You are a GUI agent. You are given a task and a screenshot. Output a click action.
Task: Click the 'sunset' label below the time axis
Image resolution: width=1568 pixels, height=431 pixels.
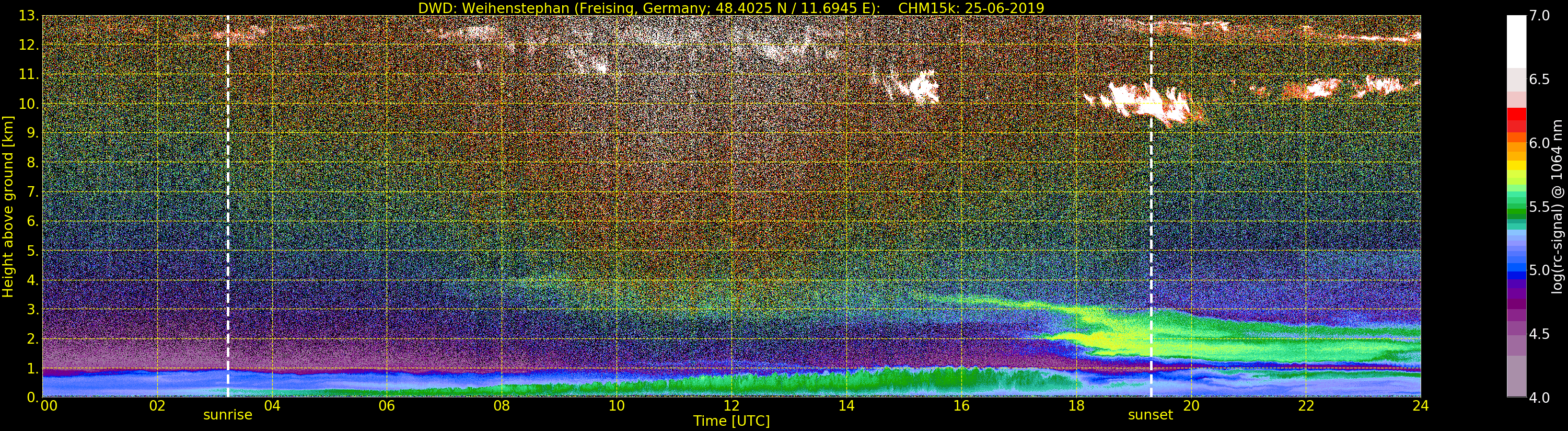click(1151, 415)
